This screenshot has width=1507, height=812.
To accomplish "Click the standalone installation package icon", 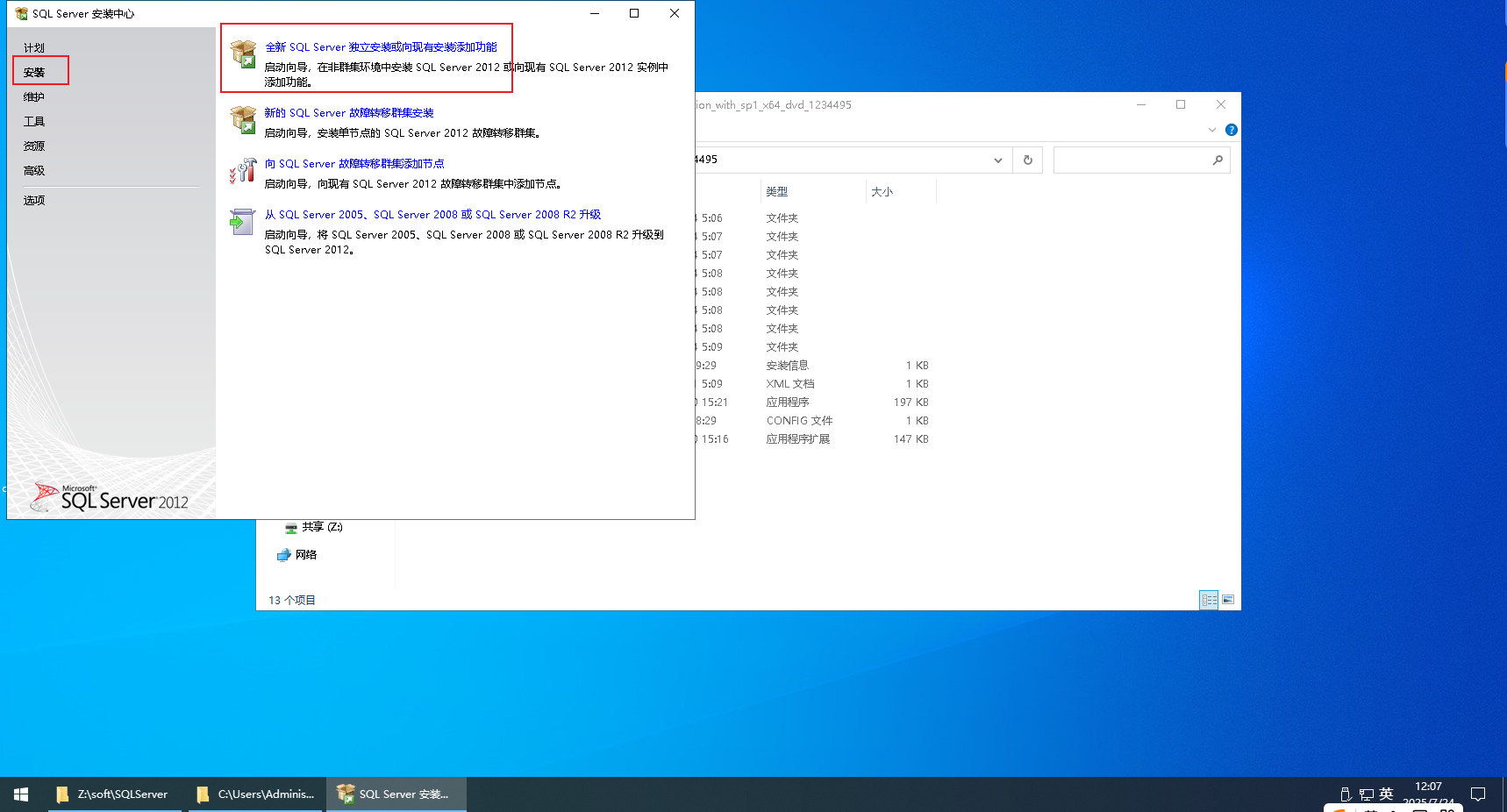I will (x=243, y=54).
